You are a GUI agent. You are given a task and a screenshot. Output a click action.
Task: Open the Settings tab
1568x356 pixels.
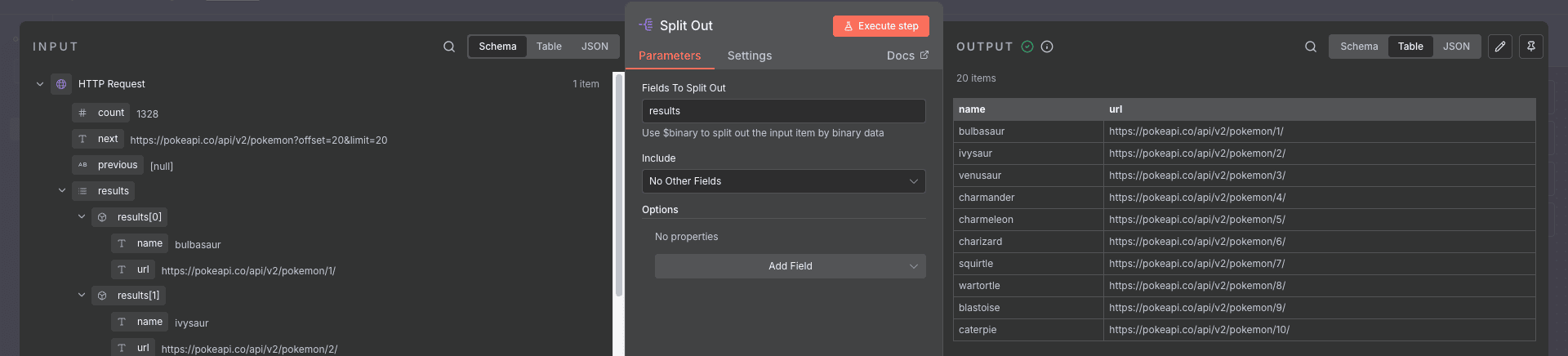point(750,56)
